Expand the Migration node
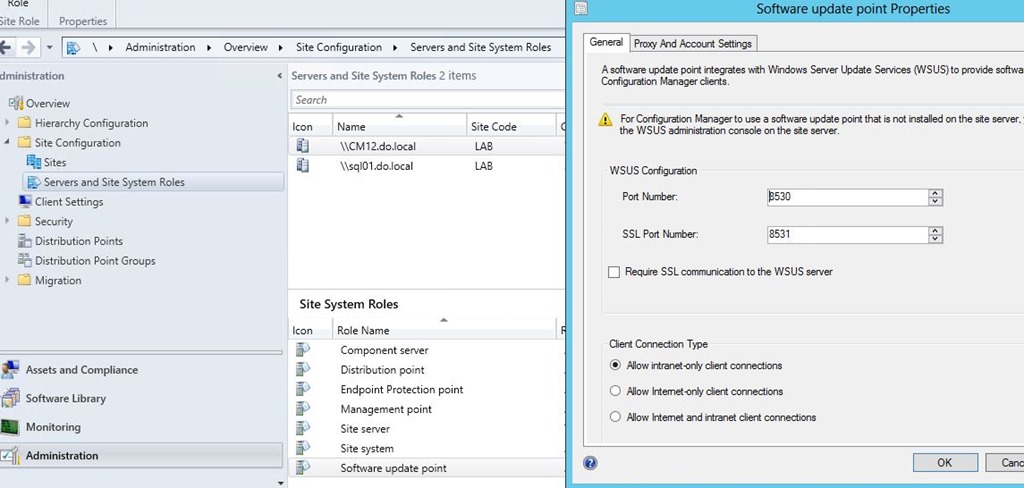The image size is (1024, 488). pos(7,280)
